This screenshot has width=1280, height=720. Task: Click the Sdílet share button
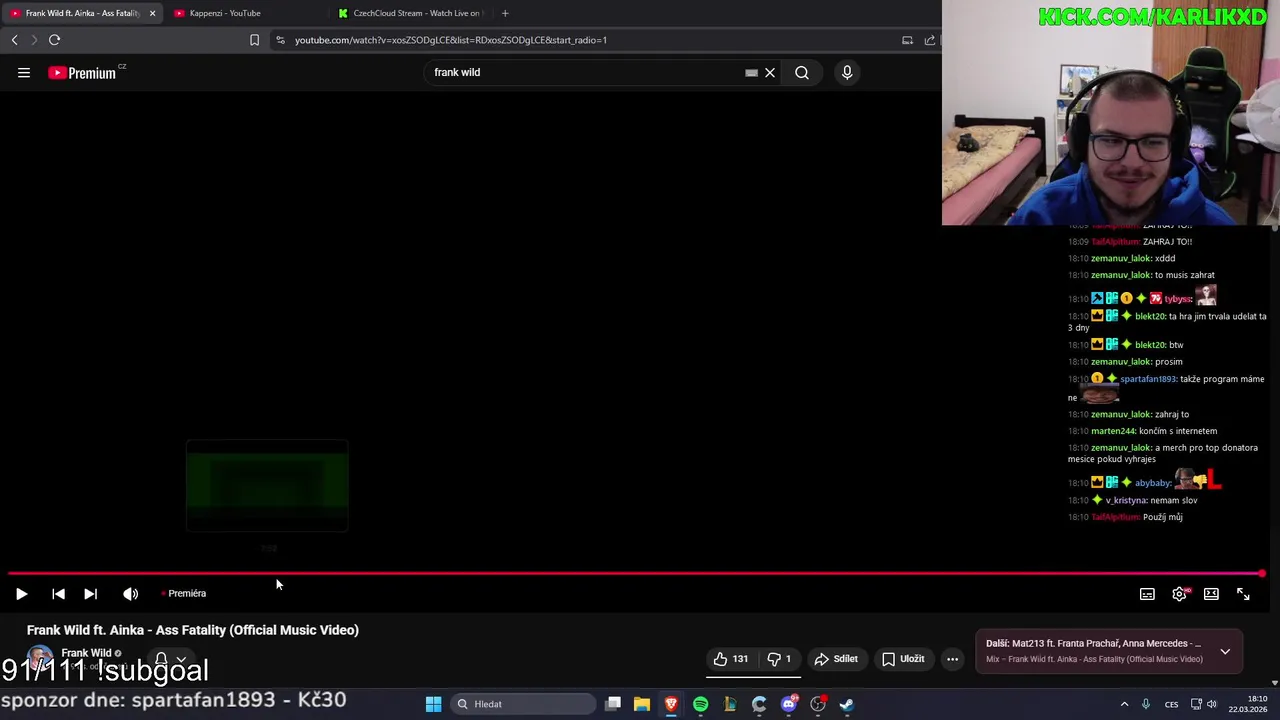(x=836, y=659)
